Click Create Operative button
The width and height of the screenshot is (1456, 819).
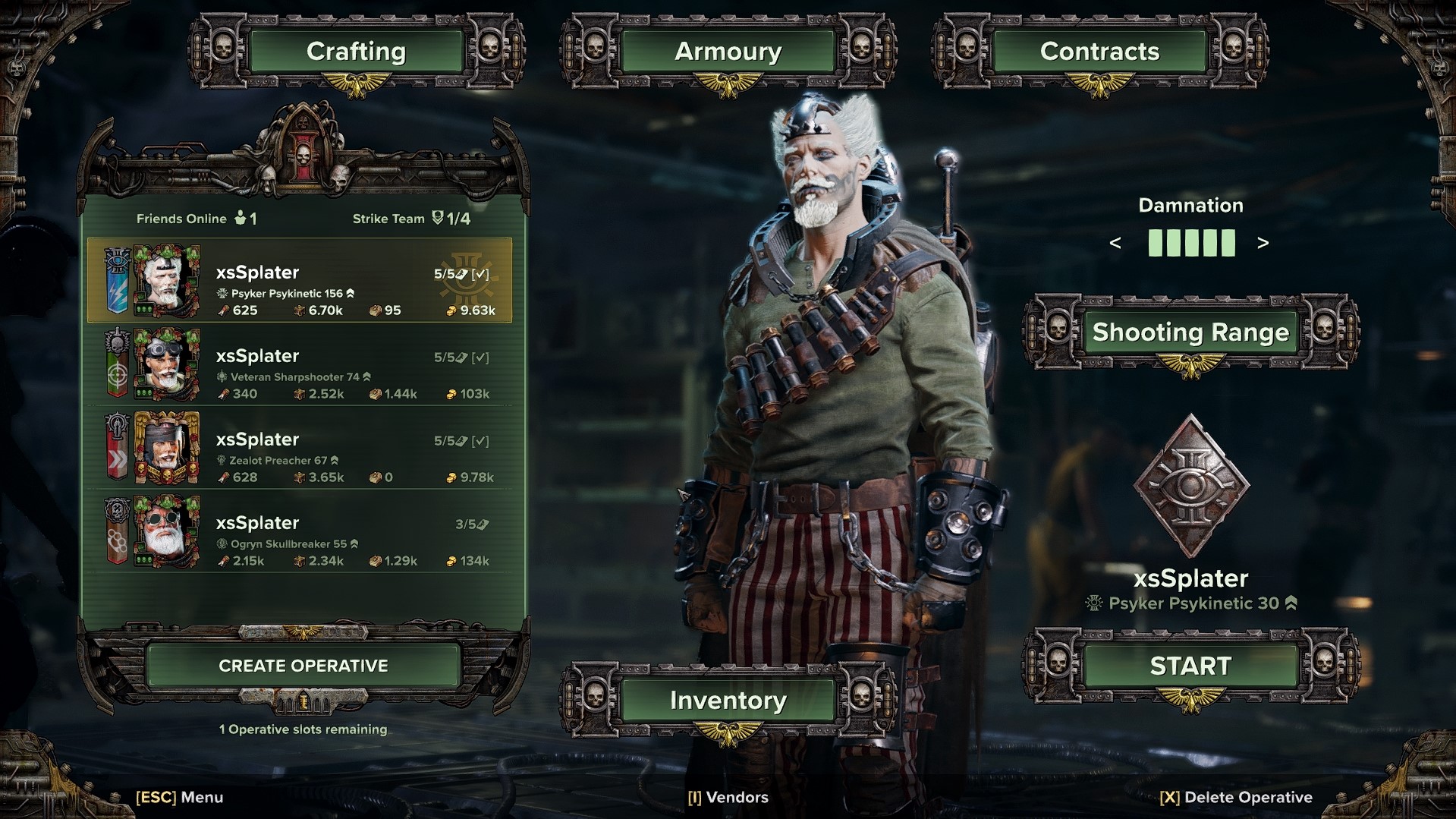(x=303, y=666)
